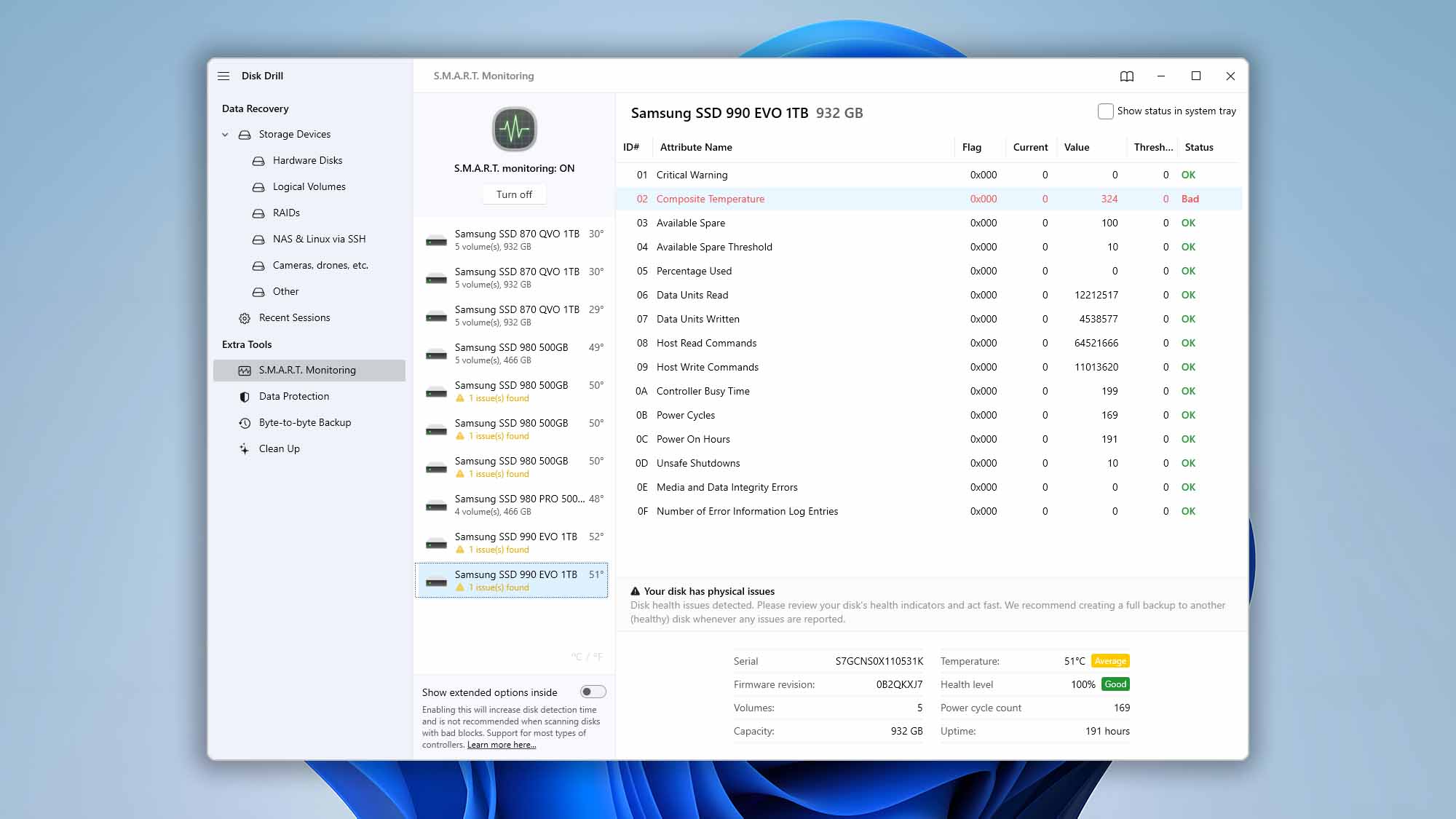Click the Byte-to-byte Backup icon
Screen dimensions: 1456x819
click(x=245, y=422)
